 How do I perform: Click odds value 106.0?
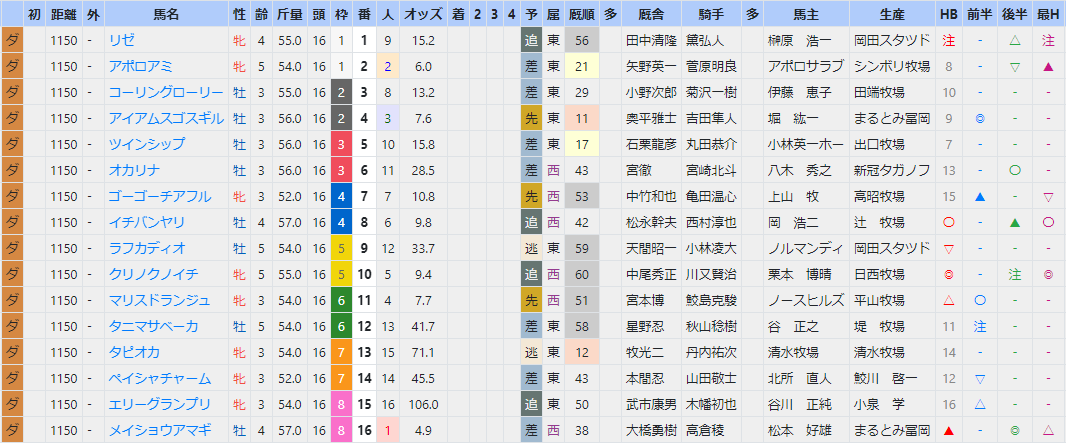coord(423,404)
